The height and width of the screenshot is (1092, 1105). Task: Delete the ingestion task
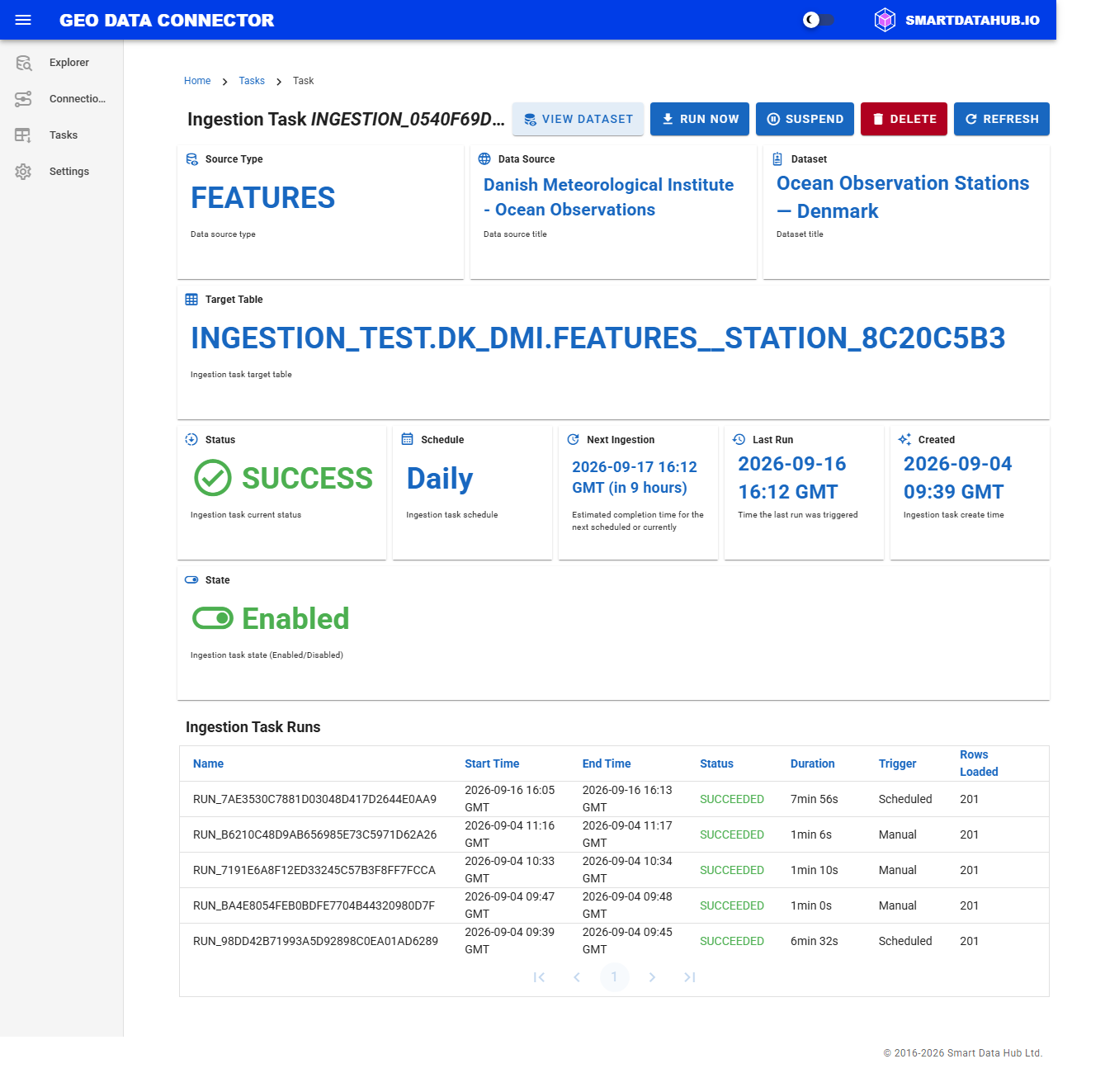904,119
